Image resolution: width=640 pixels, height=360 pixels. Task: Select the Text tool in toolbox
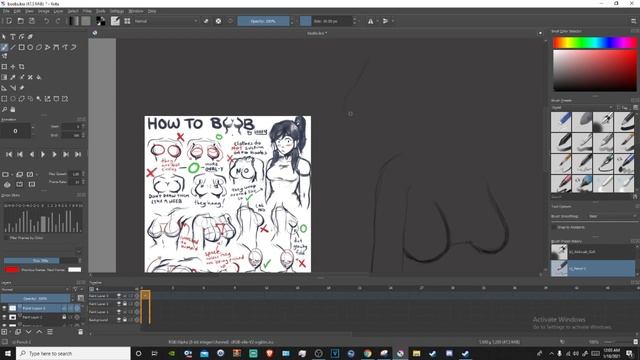coord(13,37)
